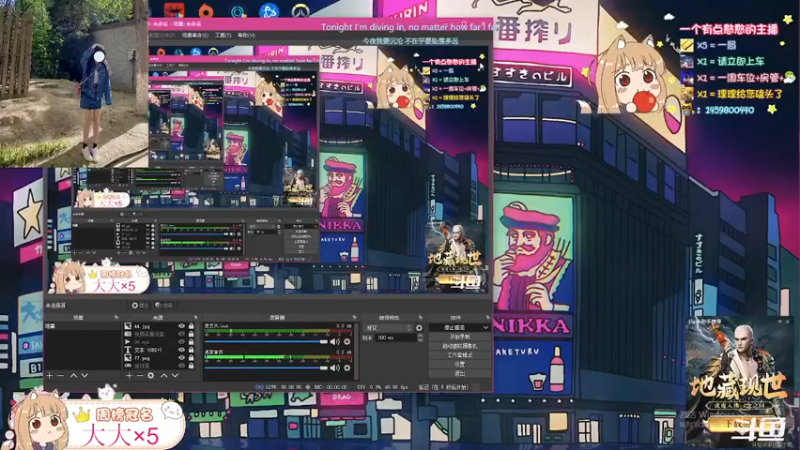The height and width of the screenshot is (450, 800).
Task: Open the 帮助(H) menu
Action: click(x=246, y=35)
